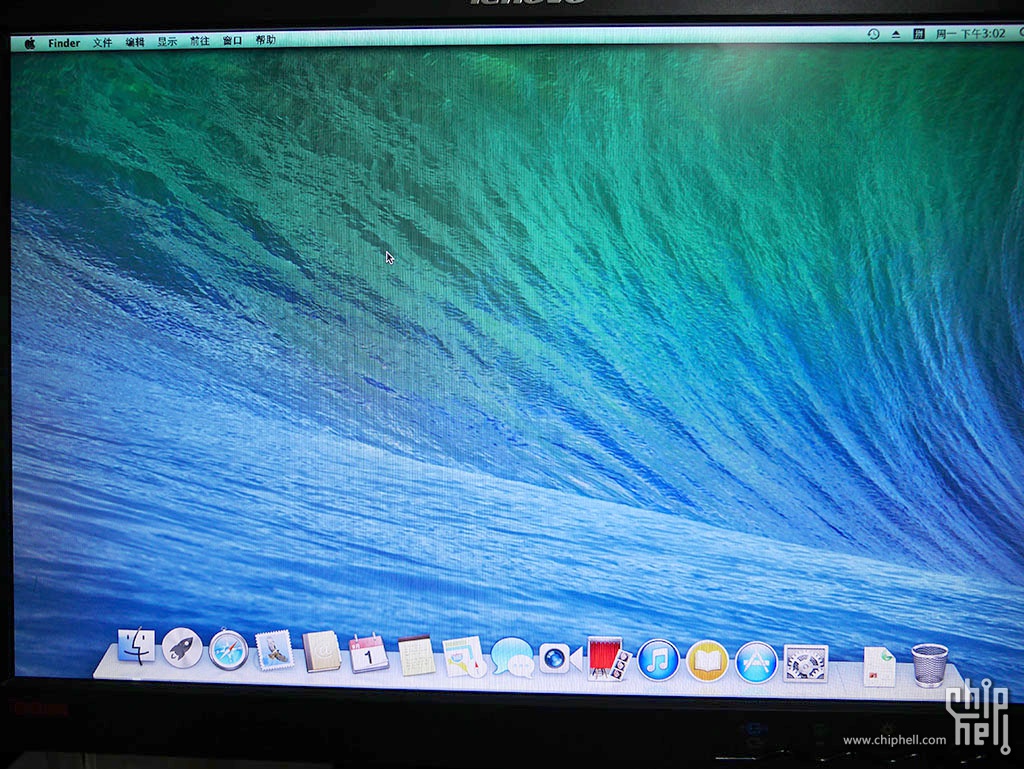Open iBooks orange book icon
1024x769 pixels.
707,661
